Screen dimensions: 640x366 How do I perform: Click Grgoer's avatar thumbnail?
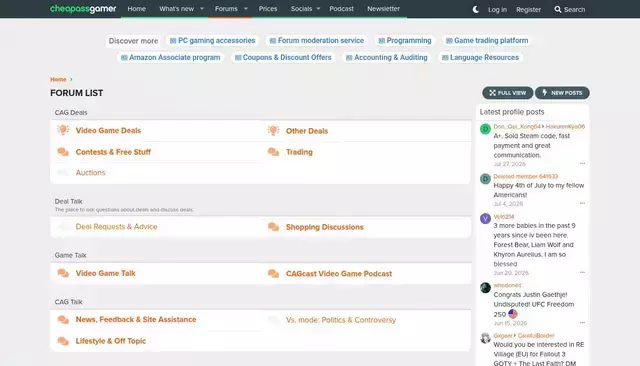click(x=485, y=338)
